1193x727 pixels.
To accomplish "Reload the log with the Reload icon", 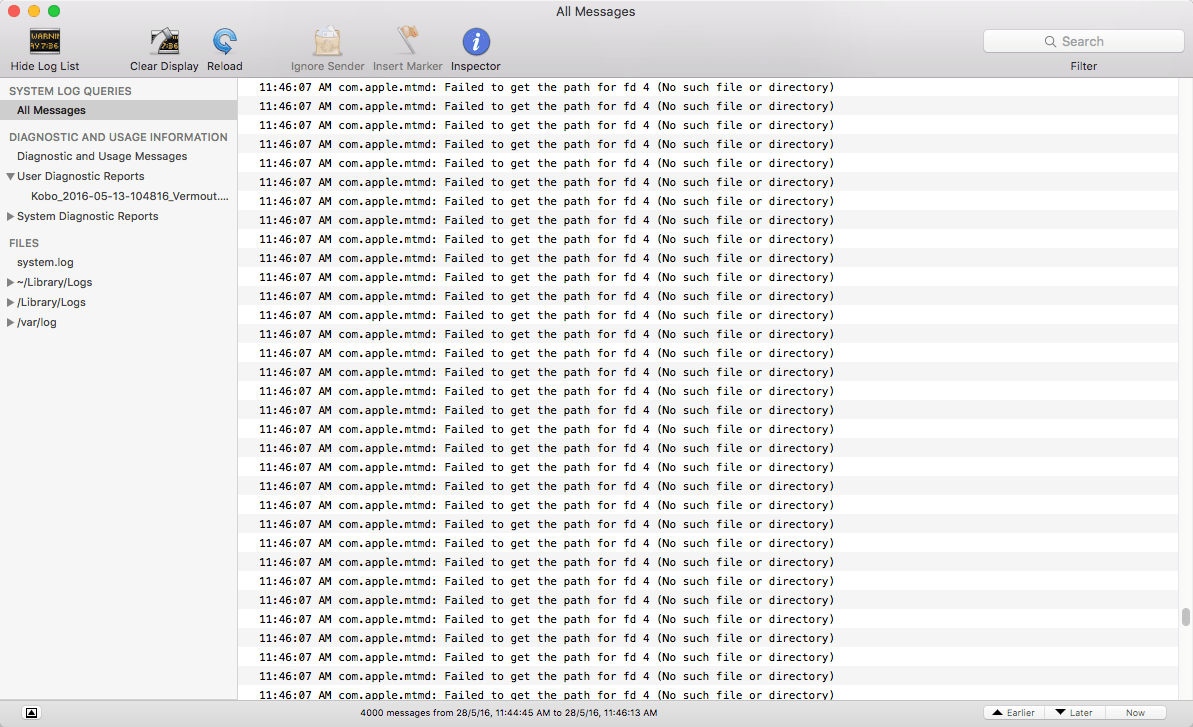I will tap(224, 41).
